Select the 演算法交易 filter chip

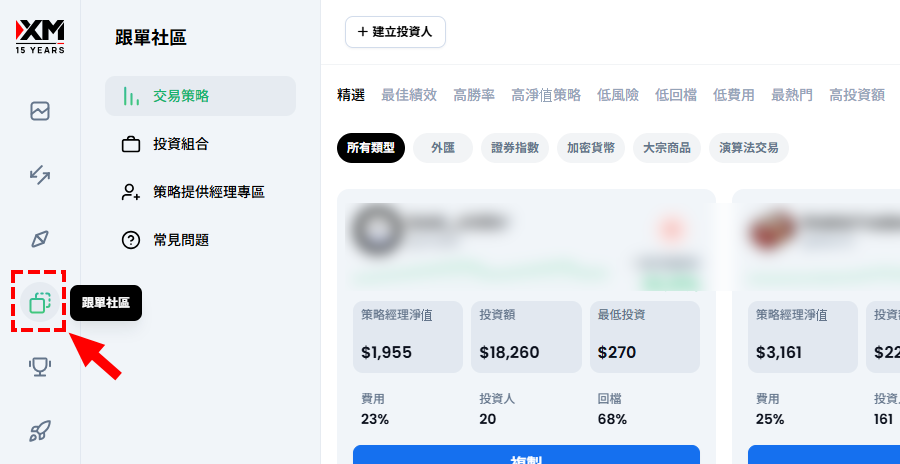pyautogui.click(x=748, y=148)
